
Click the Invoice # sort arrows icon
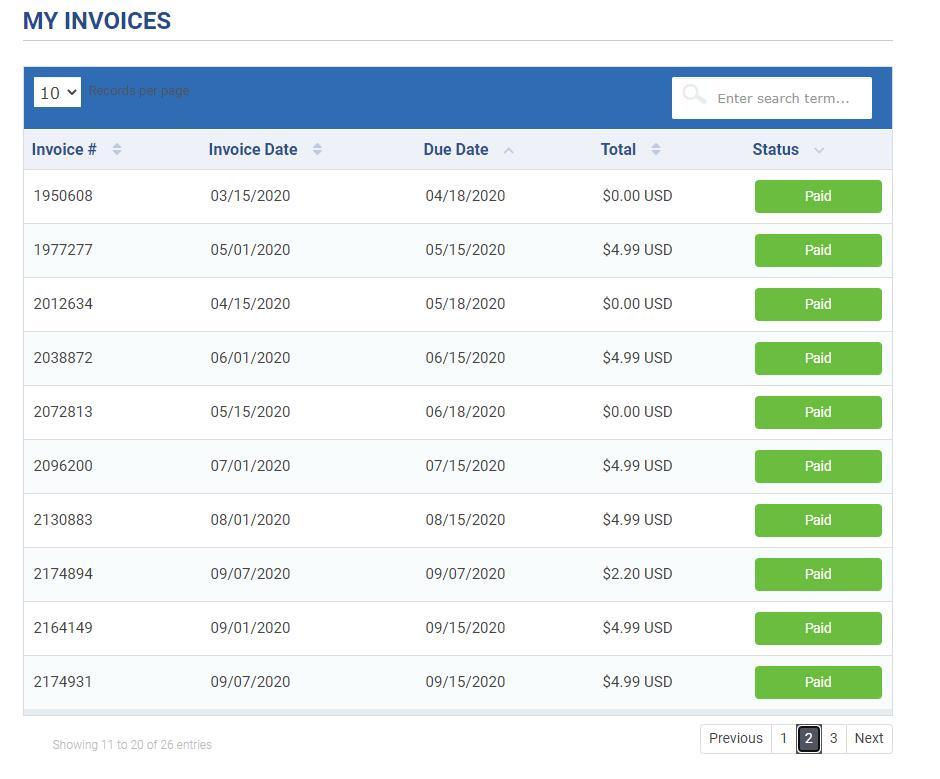117,149
